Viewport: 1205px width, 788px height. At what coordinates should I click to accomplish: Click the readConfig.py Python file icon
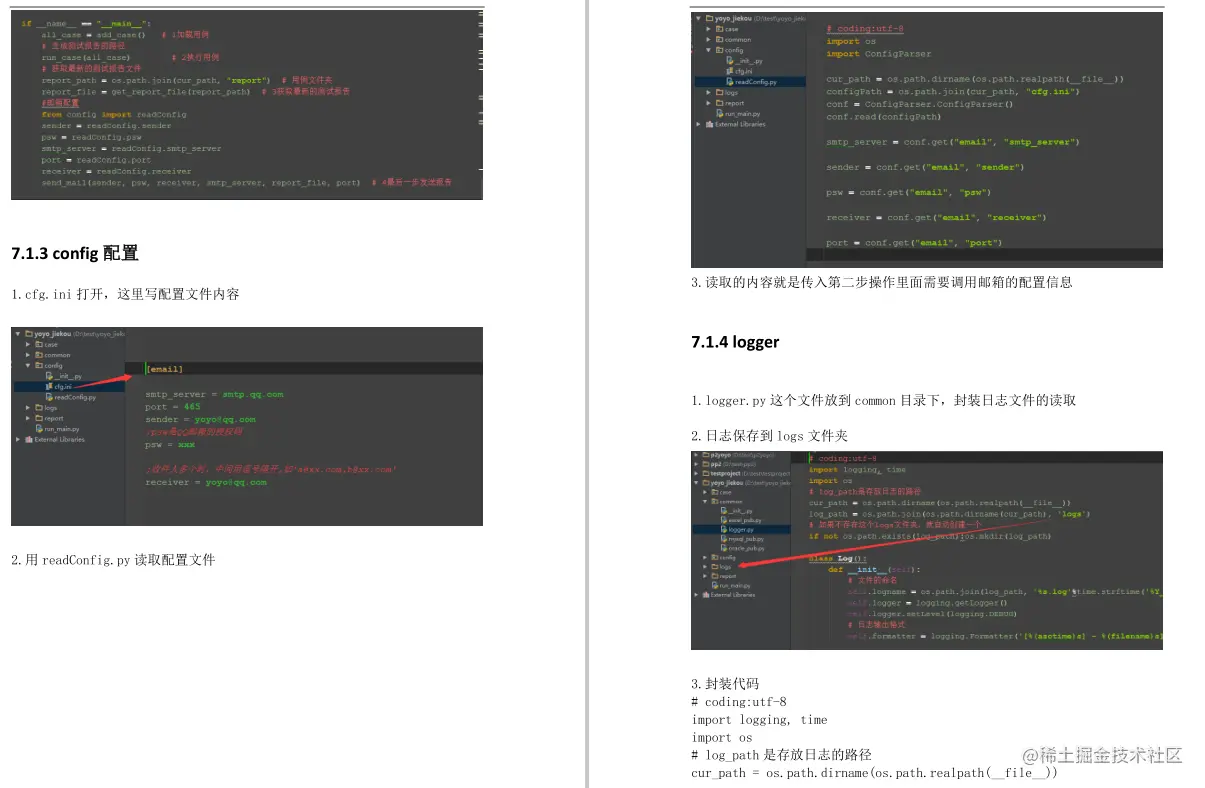(x=730, y=82)
